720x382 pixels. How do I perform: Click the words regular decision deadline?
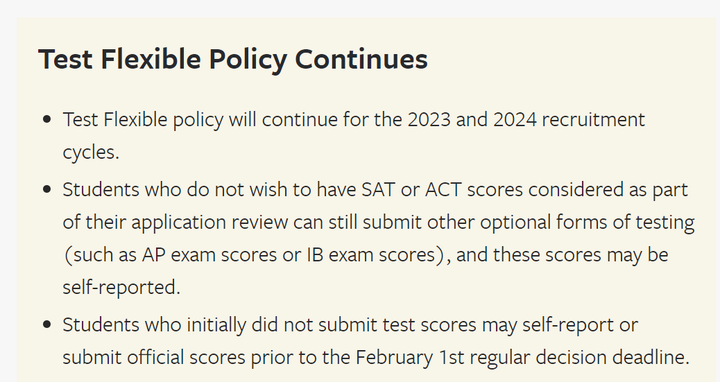pyautogui.click(x=579, y=358)
